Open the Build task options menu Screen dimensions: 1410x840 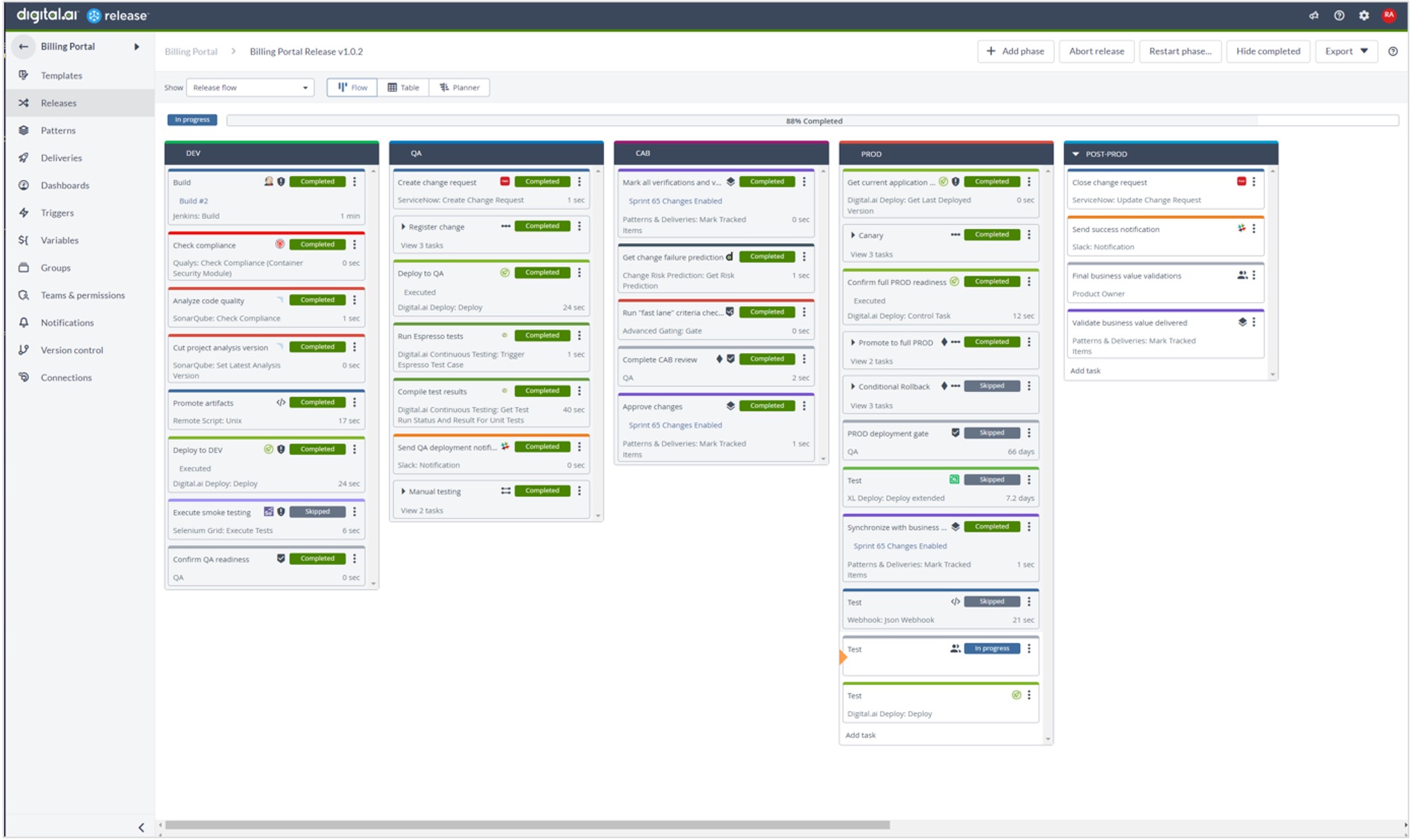coord(354,181)
